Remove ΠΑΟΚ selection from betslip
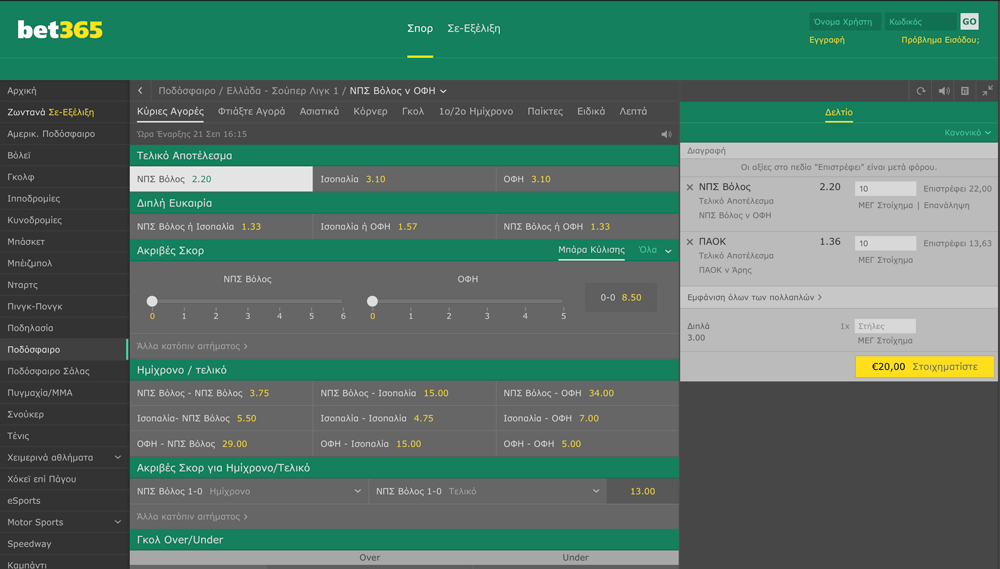Image resolution: width=1000 pixels, height=569 pixels. pos(689,242)
